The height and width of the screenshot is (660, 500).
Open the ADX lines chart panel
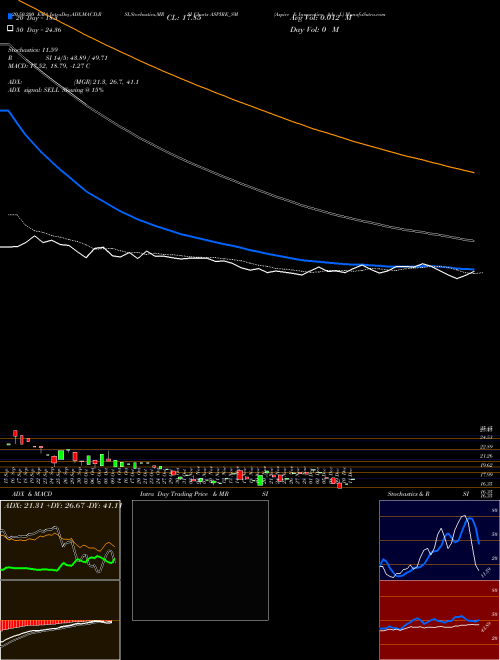point(60,540)
